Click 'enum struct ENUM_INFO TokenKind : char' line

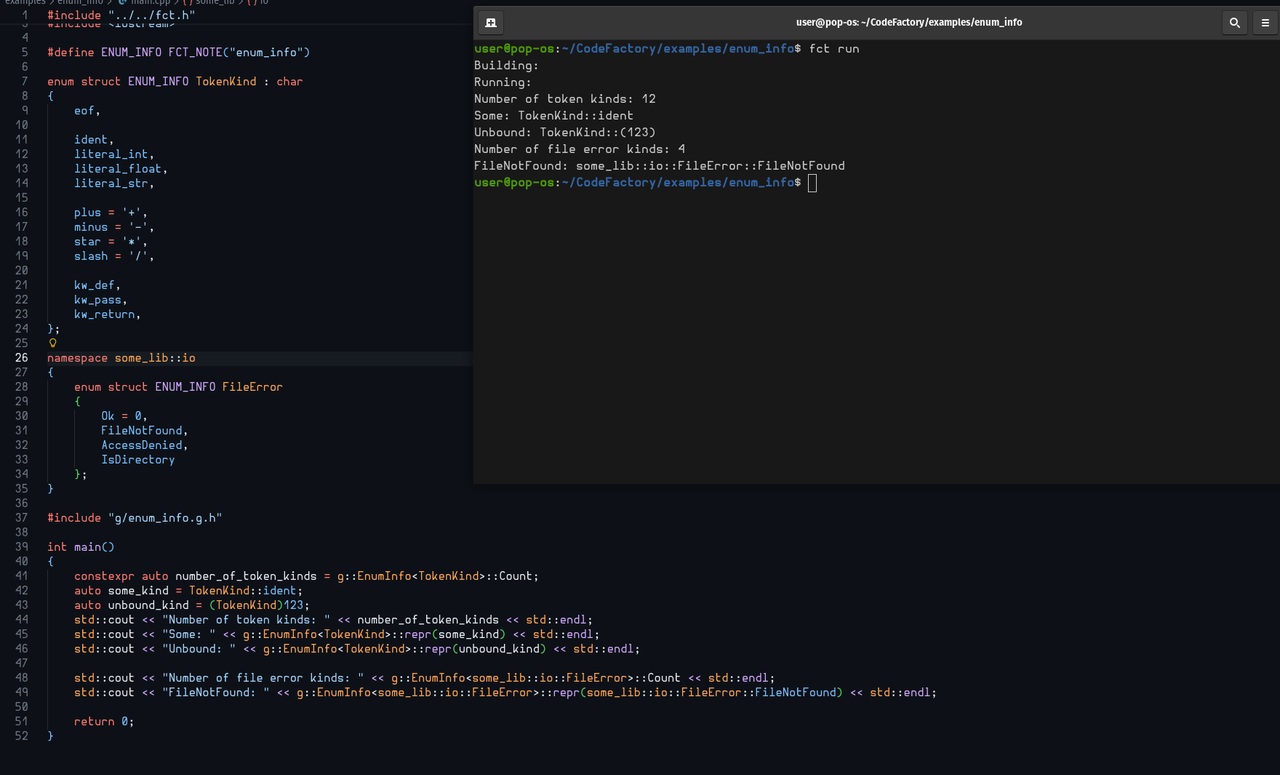tap(175, 81)
